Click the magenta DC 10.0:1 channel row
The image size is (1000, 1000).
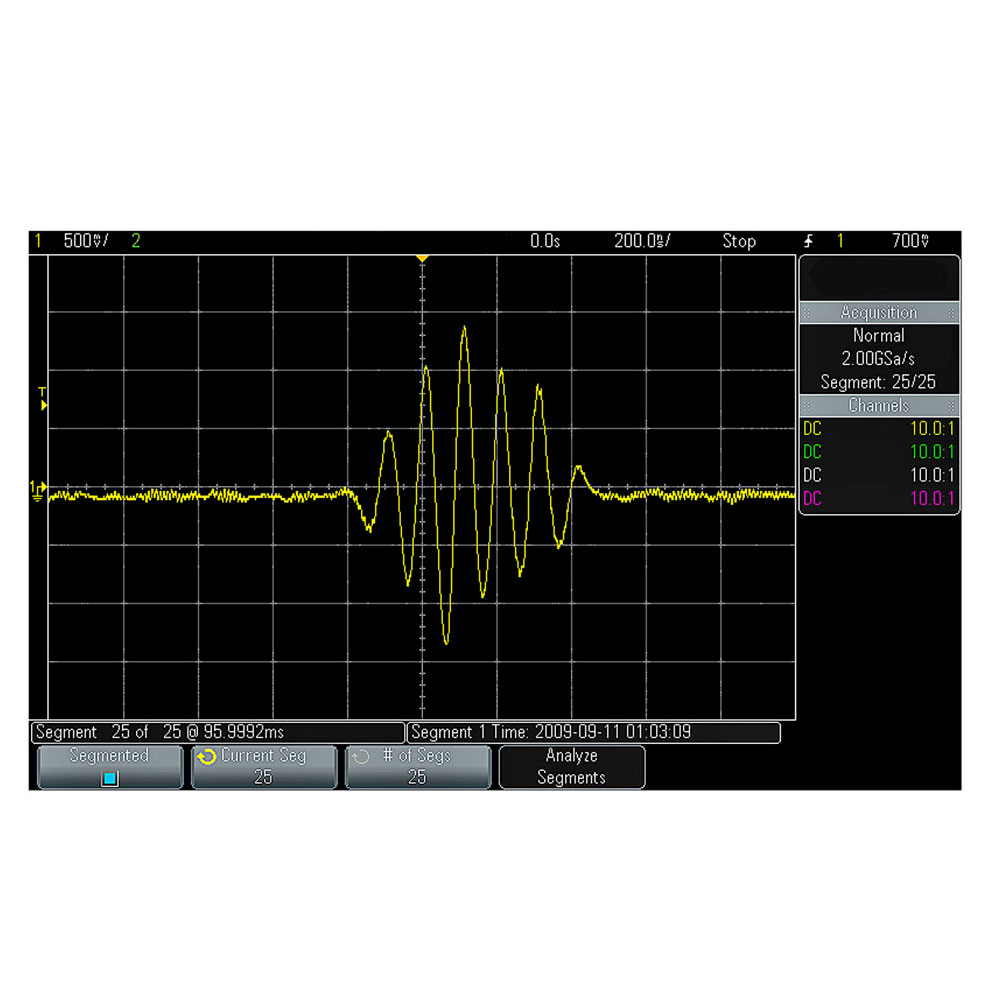point(879,499)
